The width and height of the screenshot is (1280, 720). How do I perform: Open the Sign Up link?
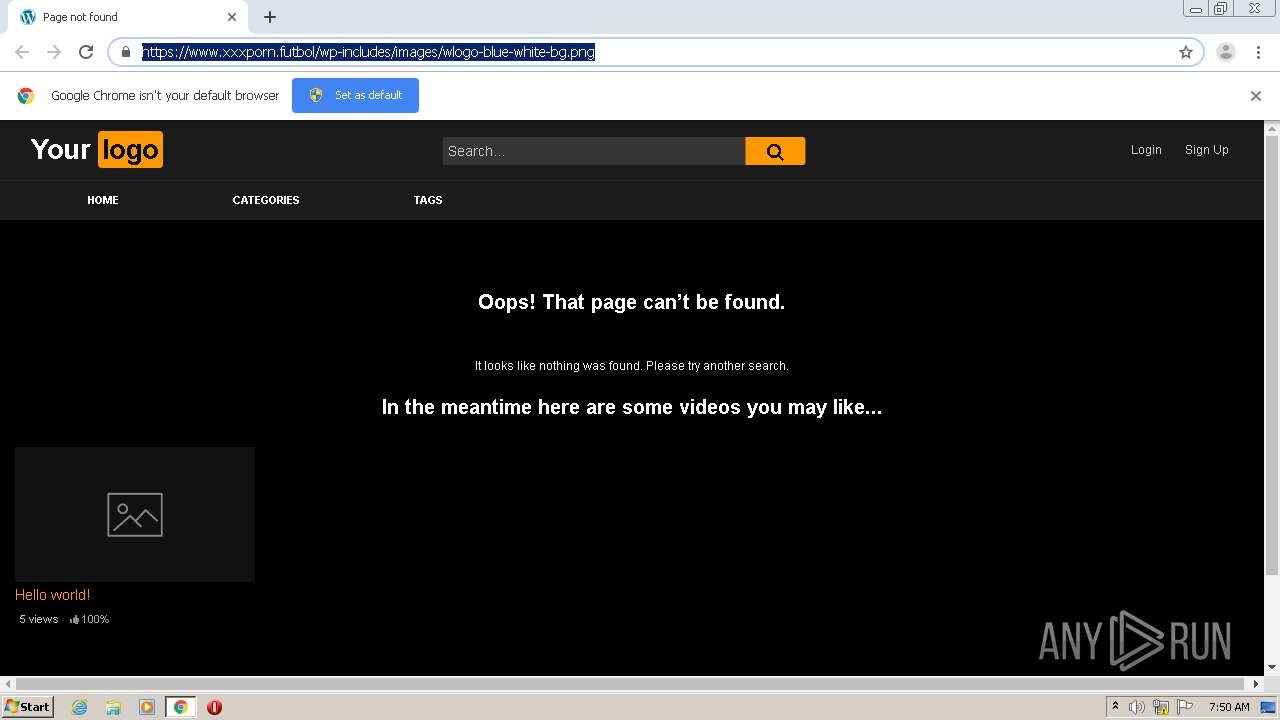coord(1207,150)
